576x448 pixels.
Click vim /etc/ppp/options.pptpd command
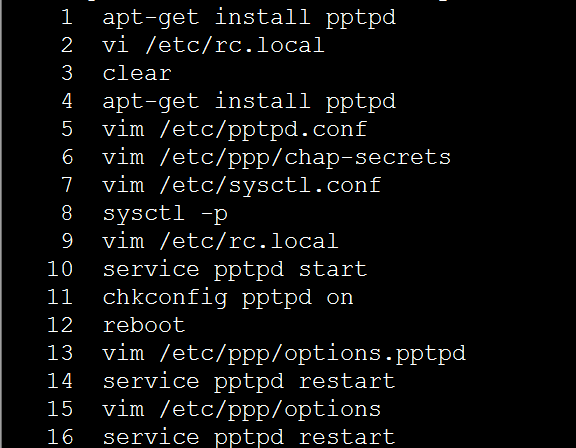tap(284, 354)
